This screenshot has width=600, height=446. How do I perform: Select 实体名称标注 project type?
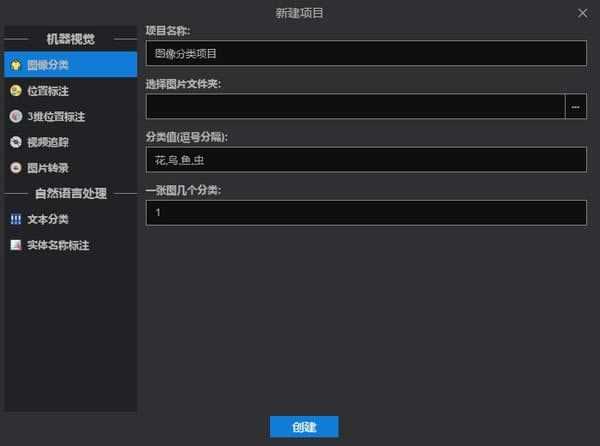click(58, 245)
